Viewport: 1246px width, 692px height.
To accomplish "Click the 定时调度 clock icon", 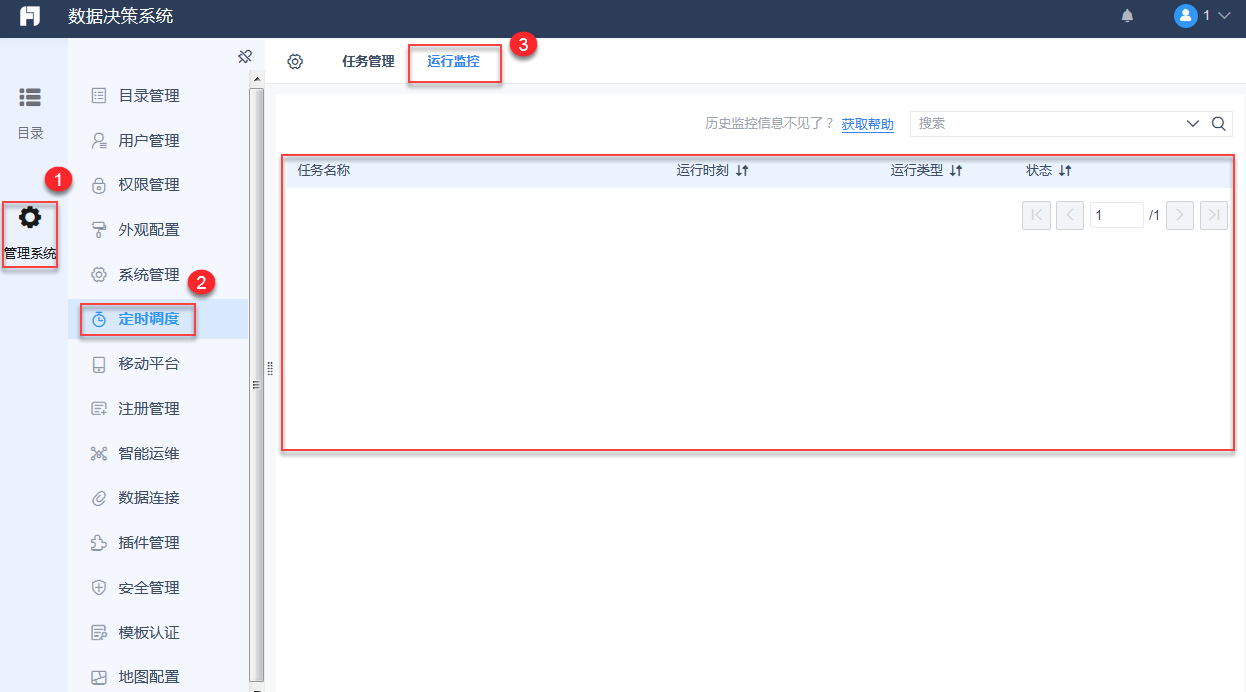I will tap(98, 319).
